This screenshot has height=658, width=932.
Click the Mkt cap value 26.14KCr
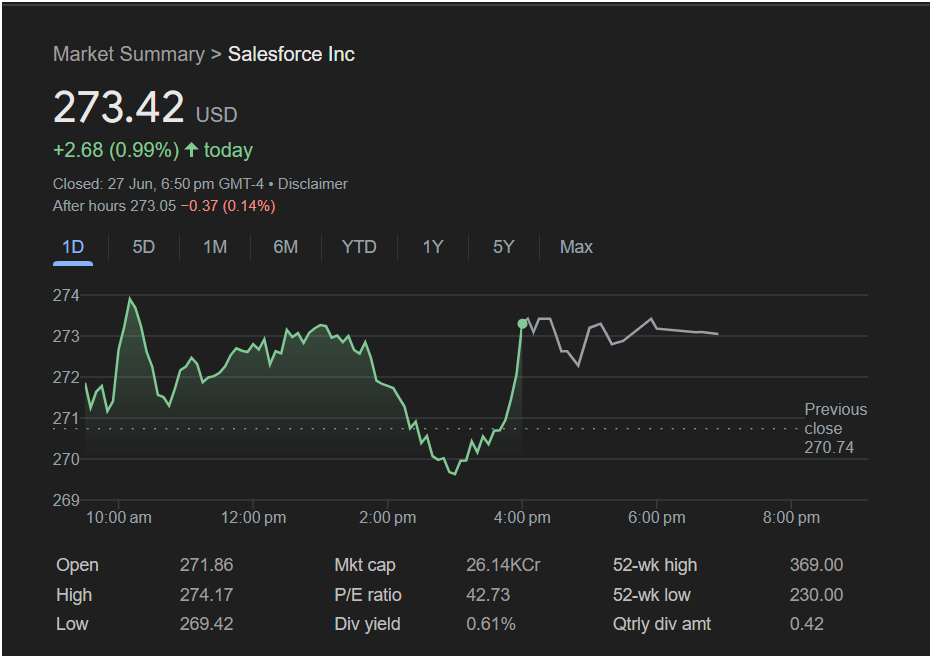(503, 565)
